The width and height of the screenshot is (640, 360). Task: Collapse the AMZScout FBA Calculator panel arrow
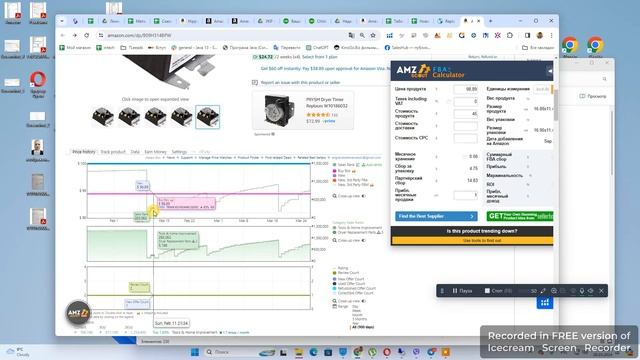[x=550, y=71]
